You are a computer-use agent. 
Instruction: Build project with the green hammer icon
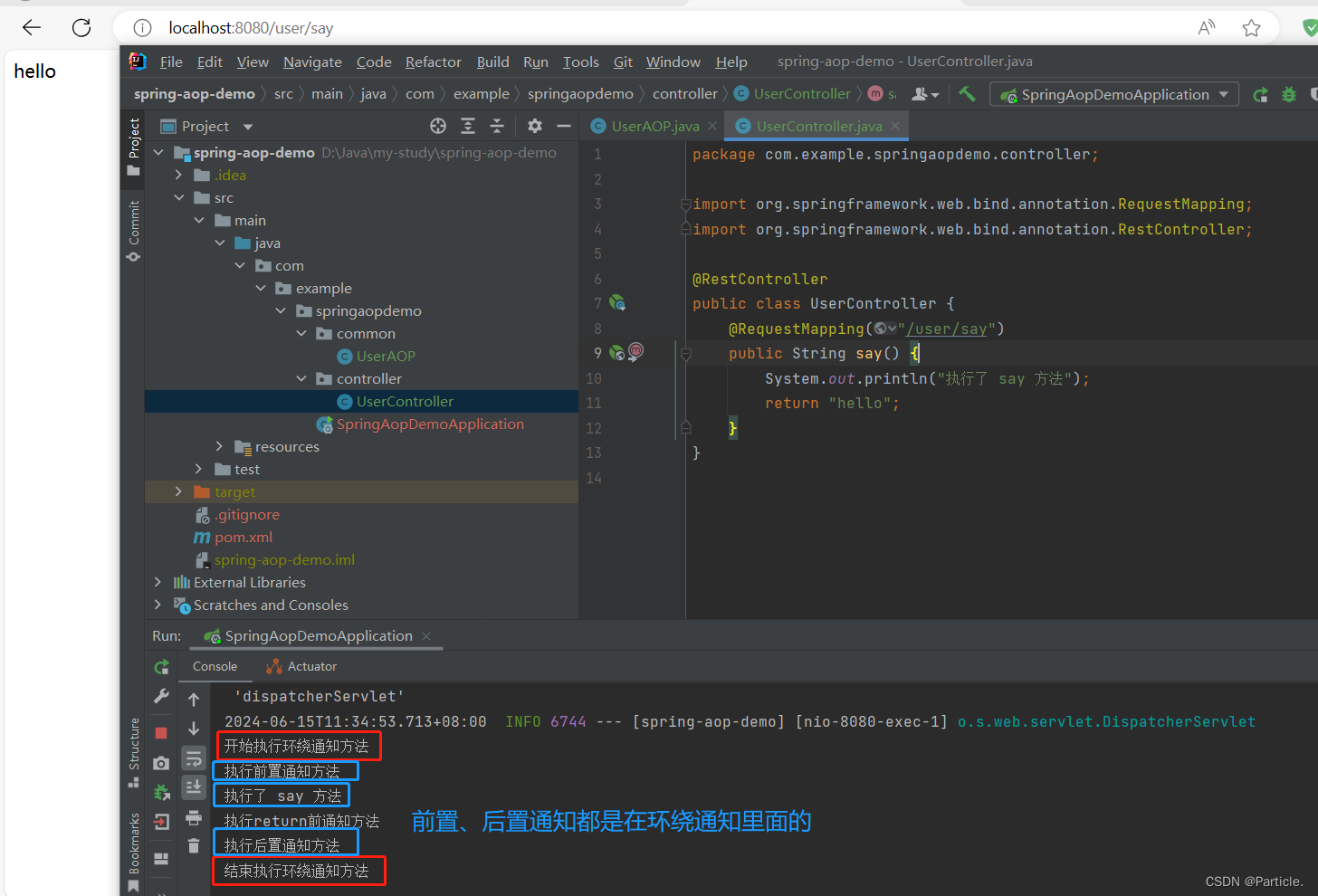coord(967,94)
